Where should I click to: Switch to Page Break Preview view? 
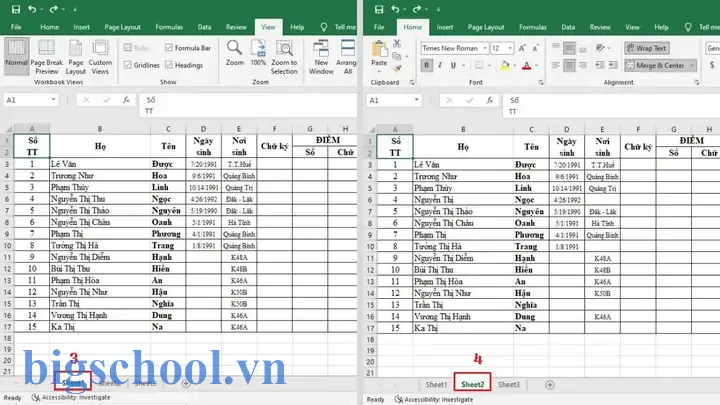pyautogui.click(x=46, y=57)
